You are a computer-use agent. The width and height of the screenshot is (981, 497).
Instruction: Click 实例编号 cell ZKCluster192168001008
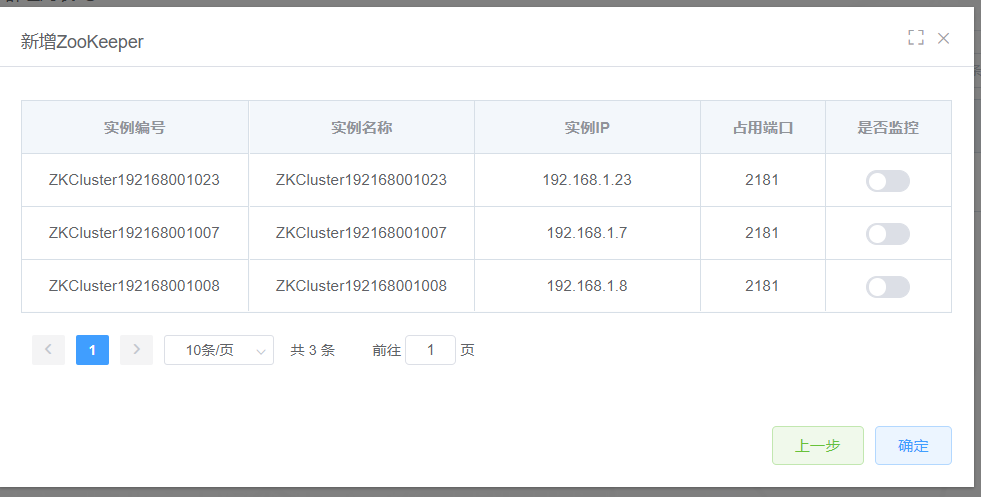pos(135,286)
